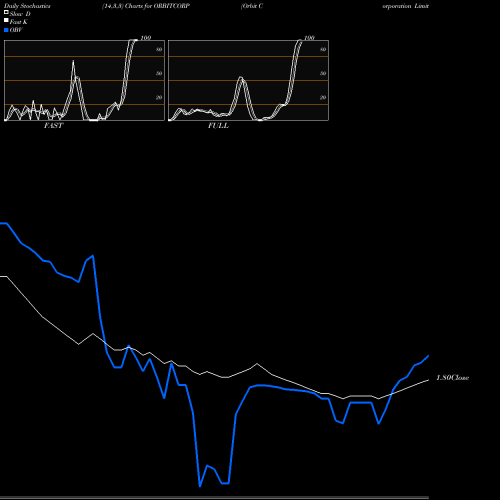This screenshot has height=500, width=500.
Task: Click the 50 level label in FULL chart
Action: (x=323, y=73)
